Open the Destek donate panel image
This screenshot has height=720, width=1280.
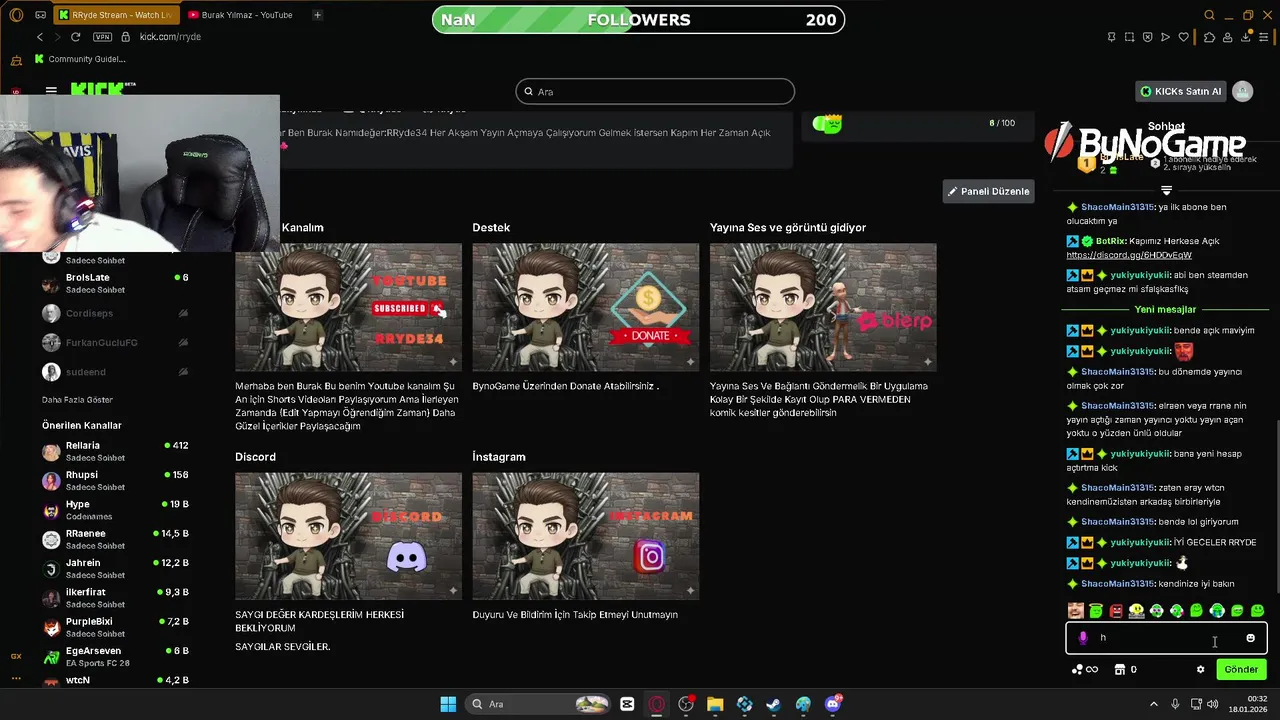pos(585,307)
